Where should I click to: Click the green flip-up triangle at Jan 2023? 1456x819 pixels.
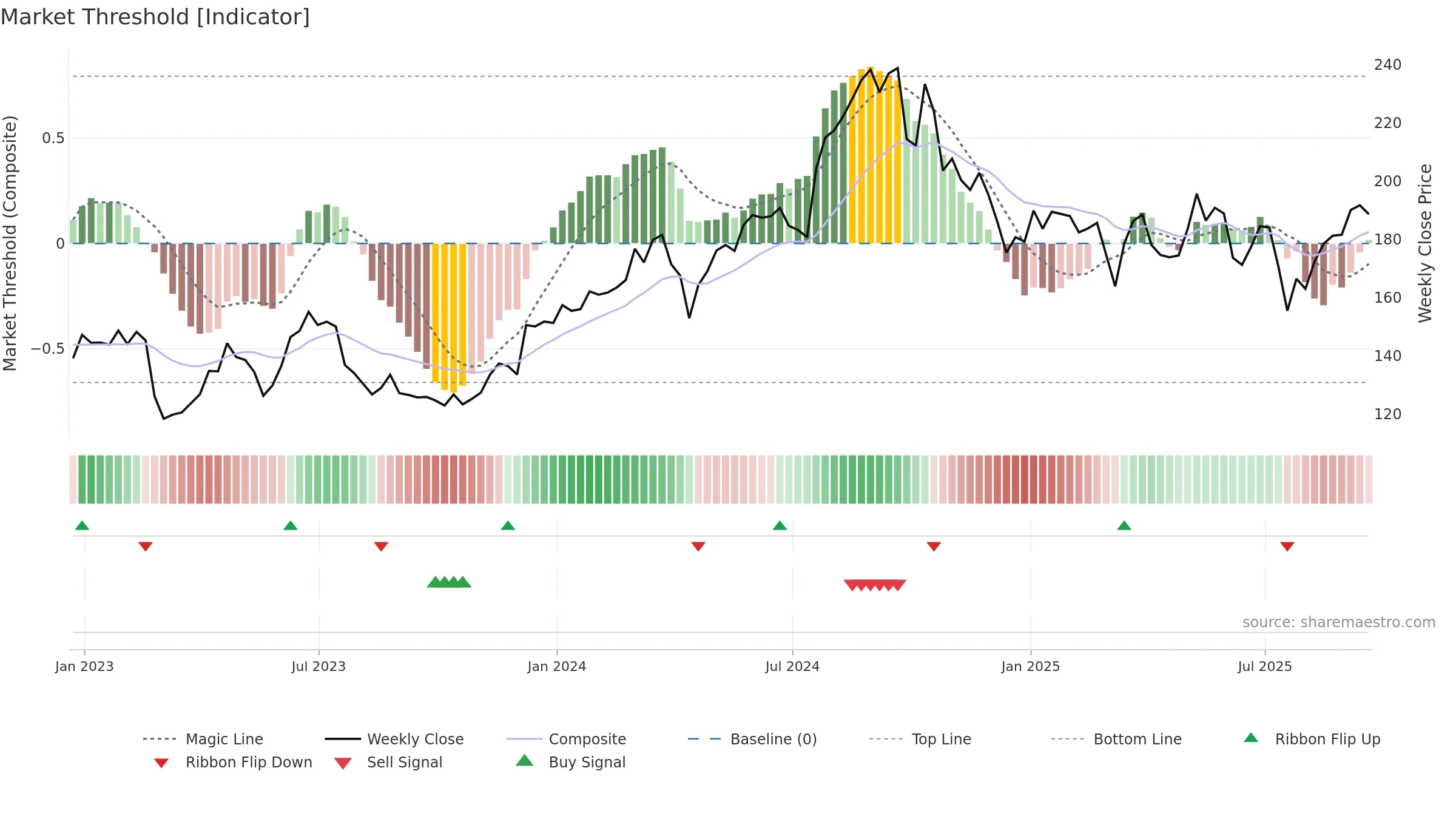82,525
